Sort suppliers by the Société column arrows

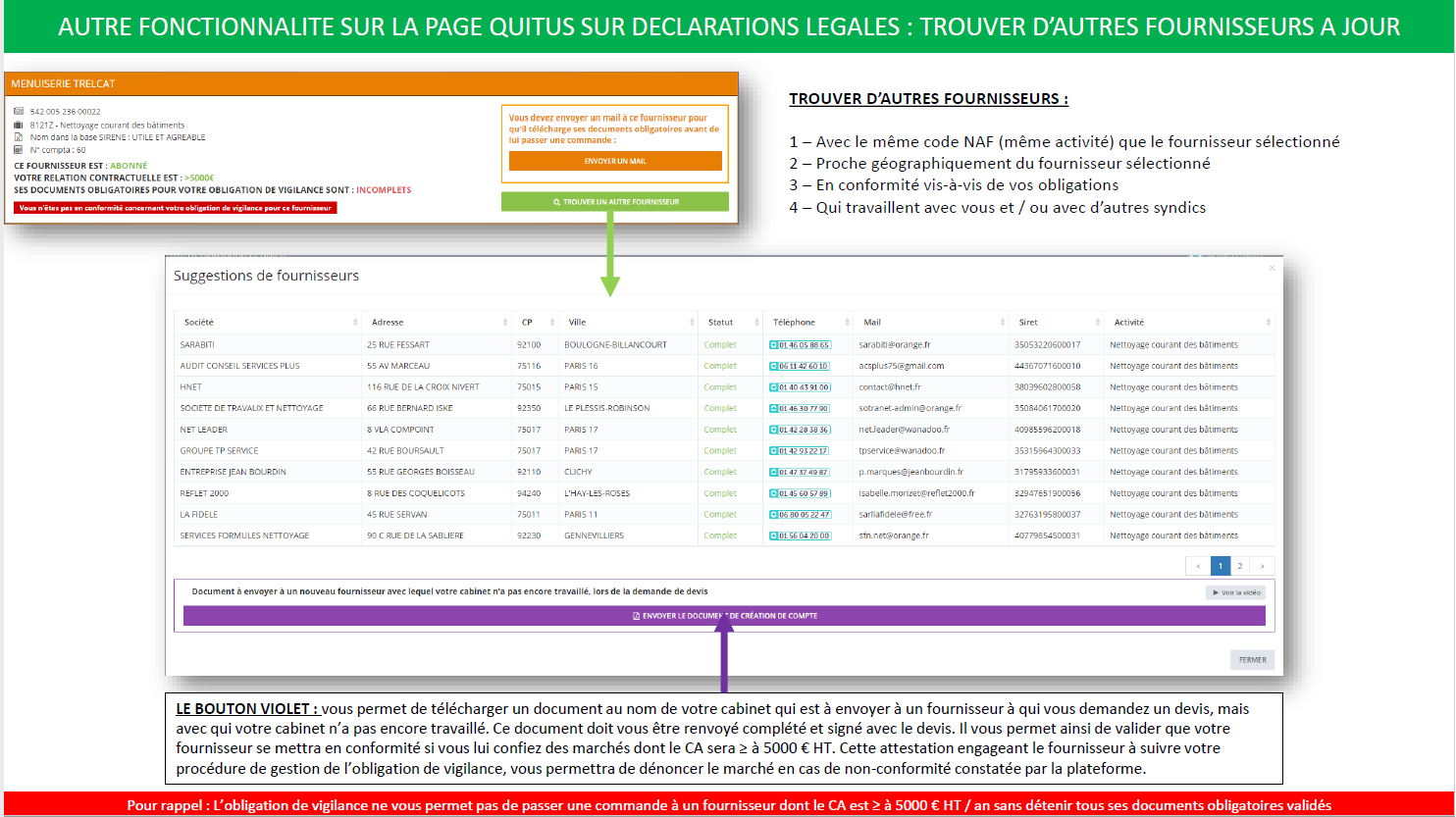point(355,323)
